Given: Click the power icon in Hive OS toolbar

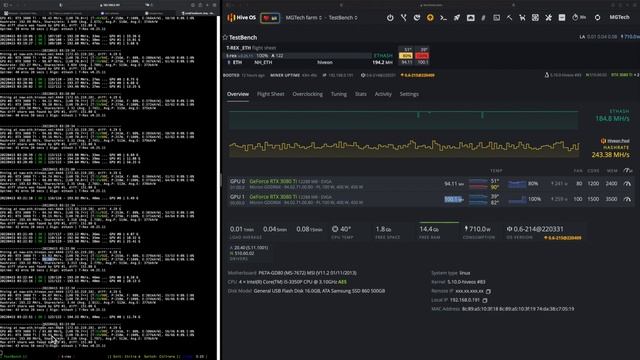Looking at the screenshot, I should click(390, 18).
